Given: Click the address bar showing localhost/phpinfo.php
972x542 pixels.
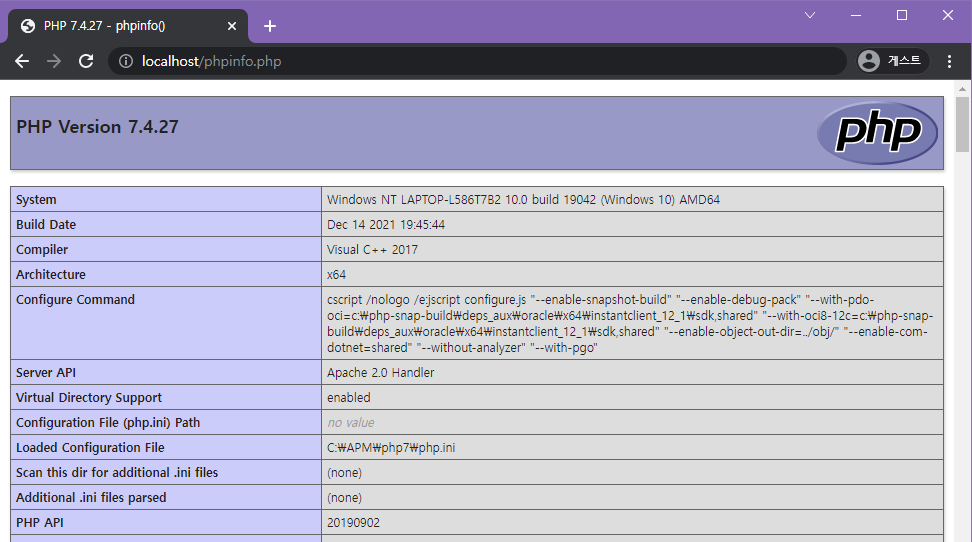Looking at the screenshot, I should (477, 61).
